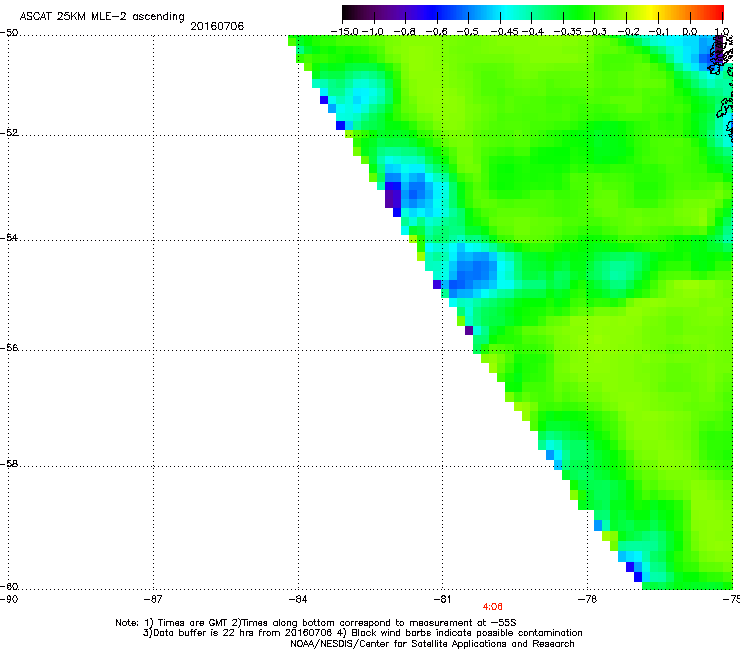The width and height of the screenshot is (740, 650).
Task: Click the NOAA/NESDIS credit line
Action: pos(432,643)
